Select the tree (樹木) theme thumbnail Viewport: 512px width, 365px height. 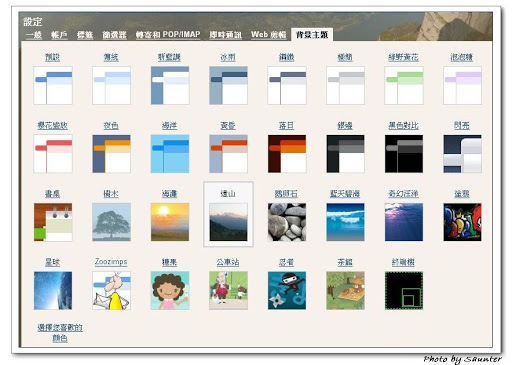[x=111, y=222]
